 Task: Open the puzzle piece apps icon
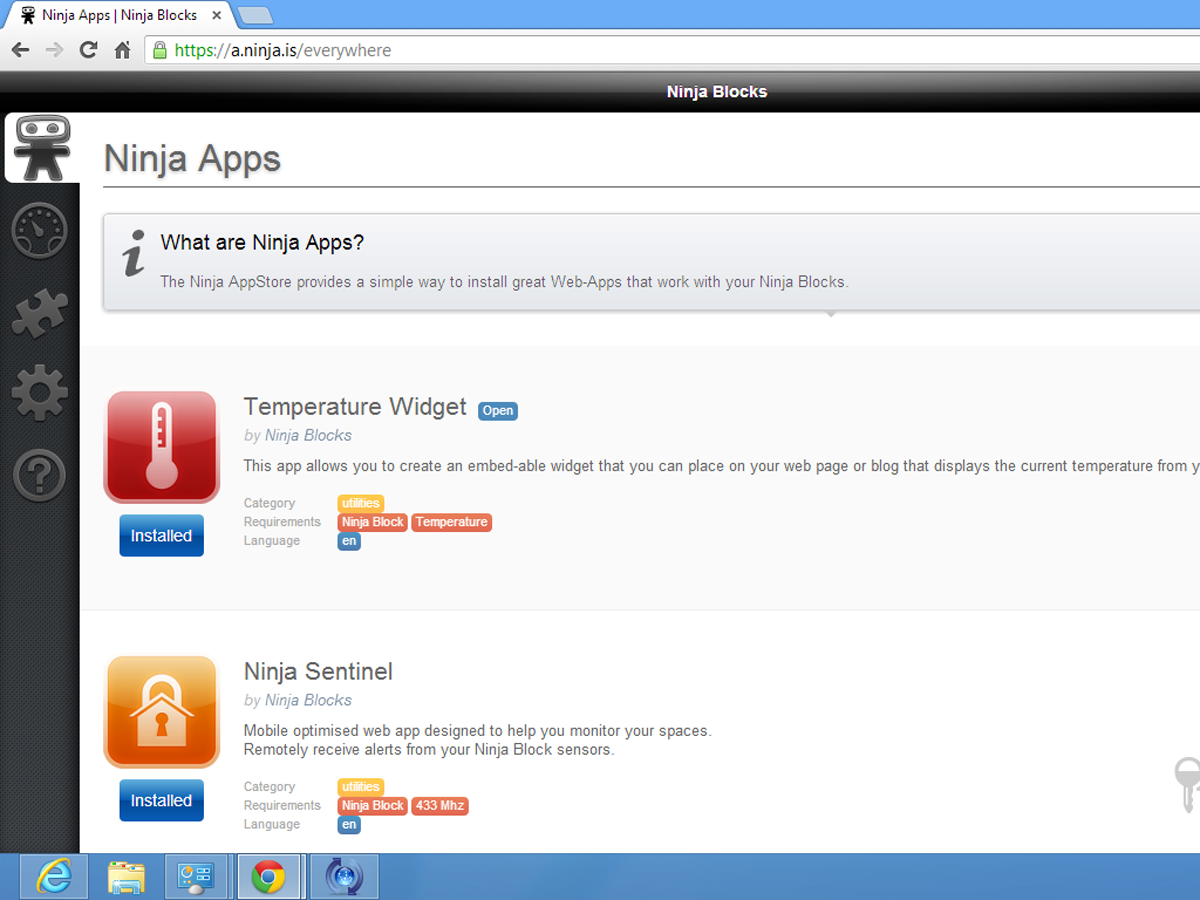[40, 313]
